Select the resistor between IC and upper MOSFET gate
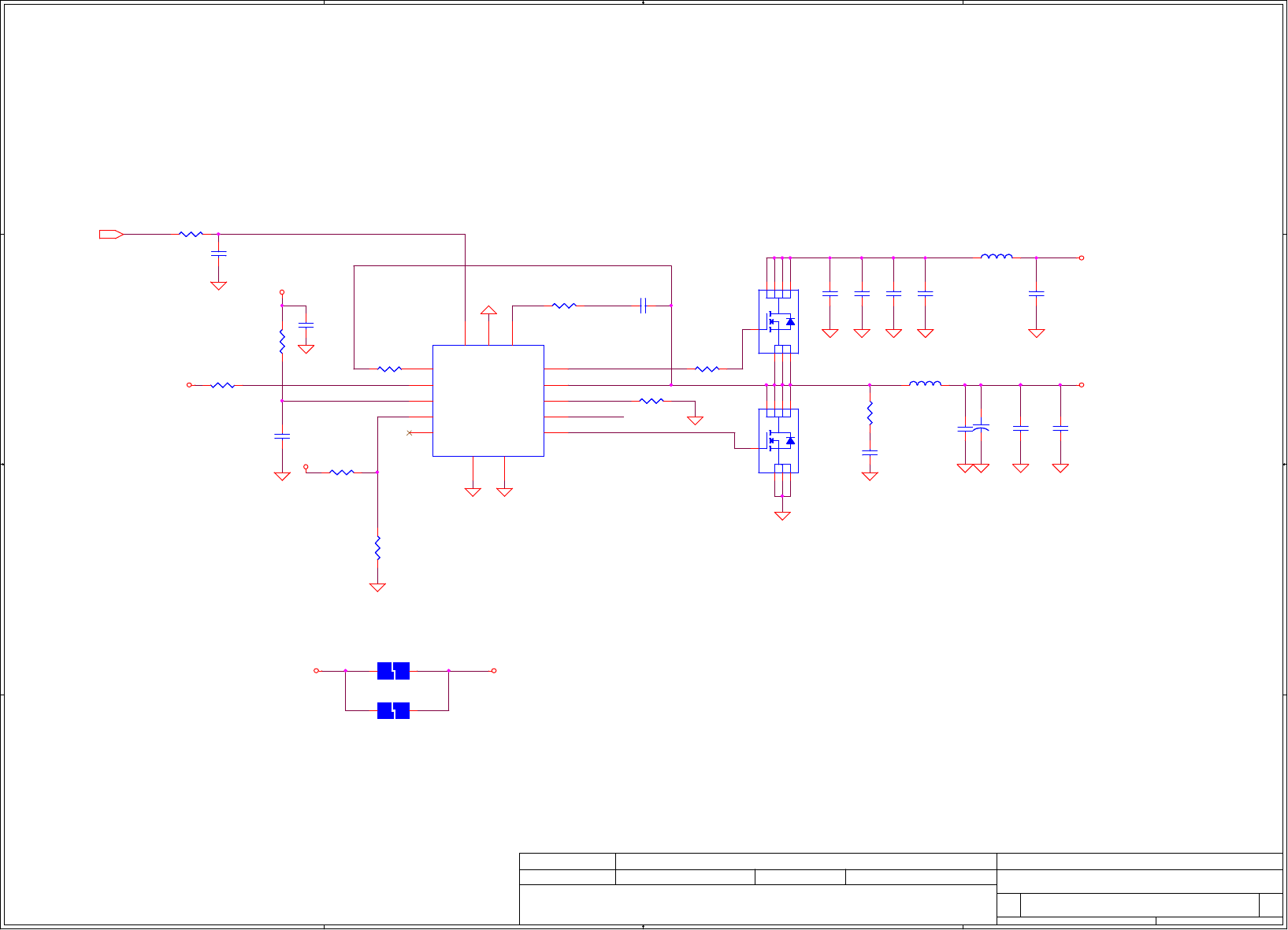The height and width of the screenshot is (930, 1288). pos(707,369)
